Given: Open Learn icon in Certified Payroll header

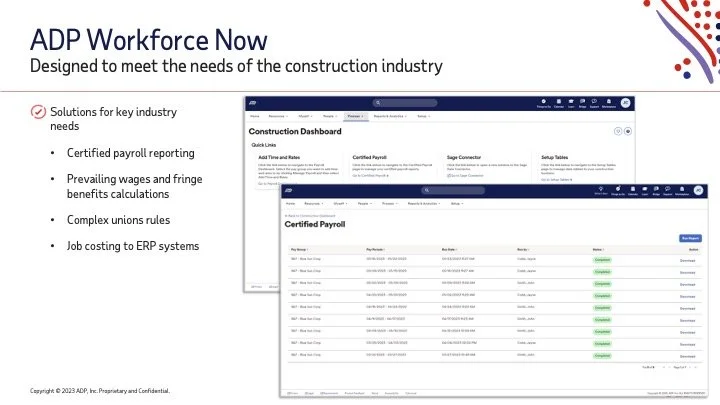Looking at the screenshot, I should [x=645, y=191].
